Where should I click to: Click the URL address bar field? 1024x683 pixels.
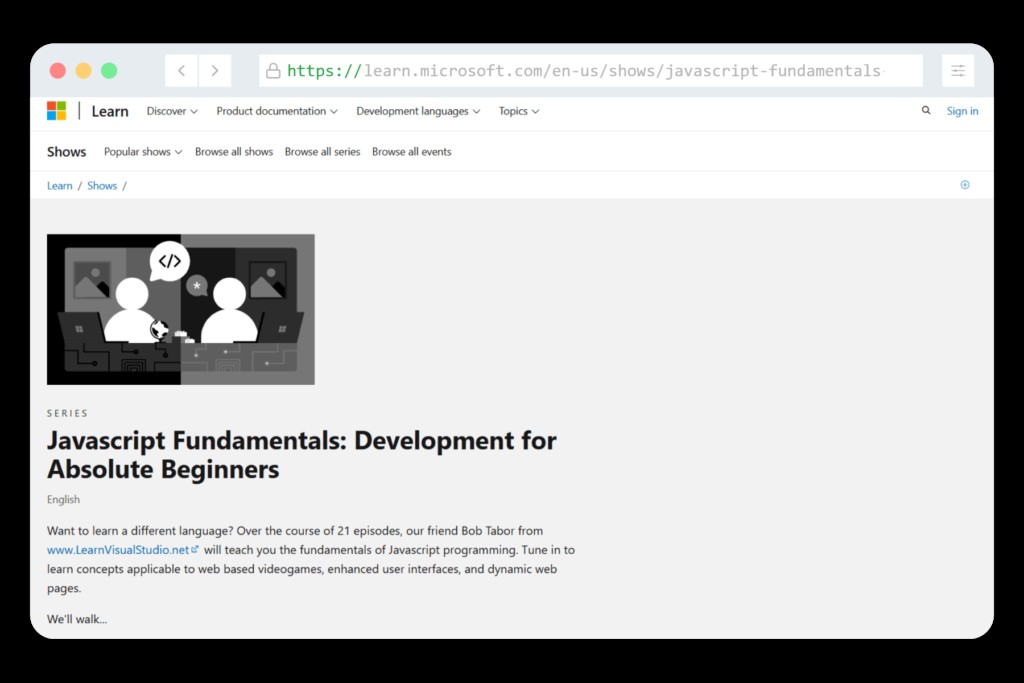pos(591,71)
